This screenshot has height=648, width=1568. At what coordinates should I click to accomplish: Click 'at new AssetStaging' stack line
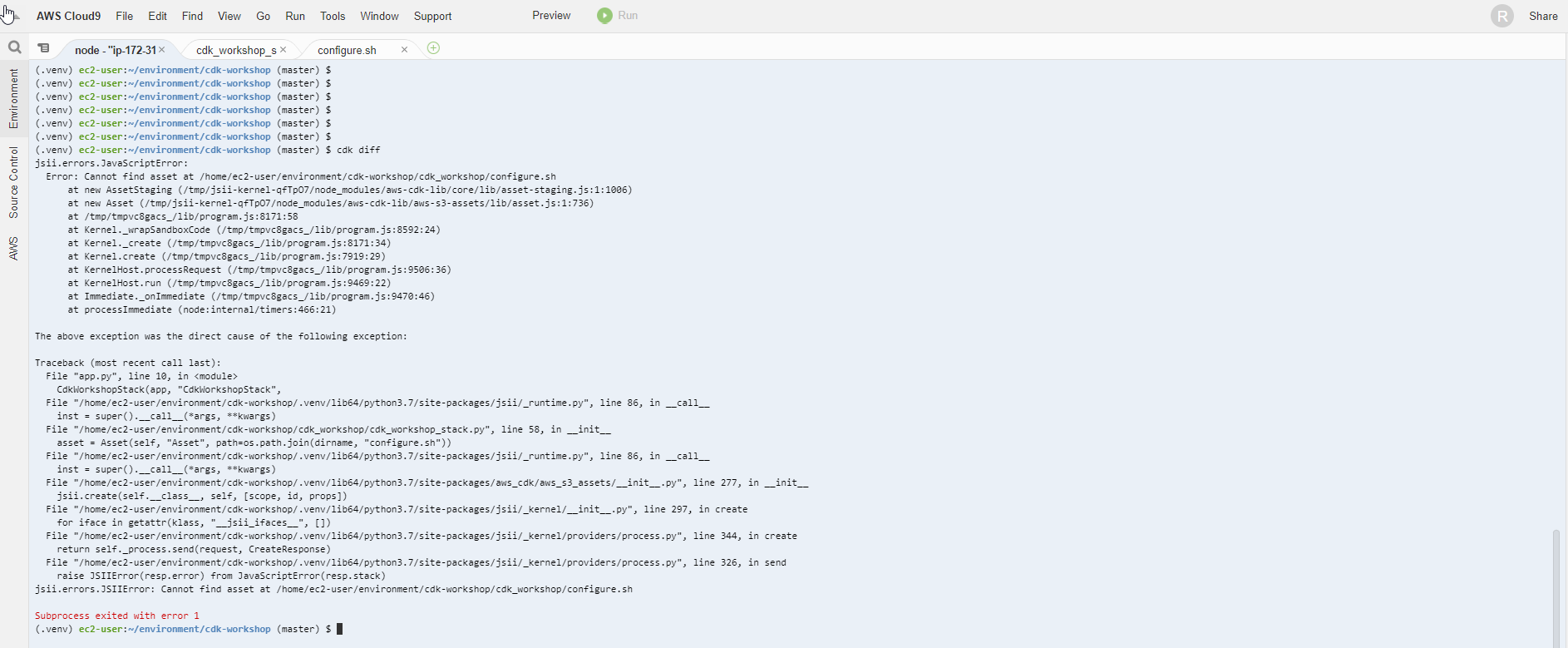pyautogui.click(x=350, y=190)
